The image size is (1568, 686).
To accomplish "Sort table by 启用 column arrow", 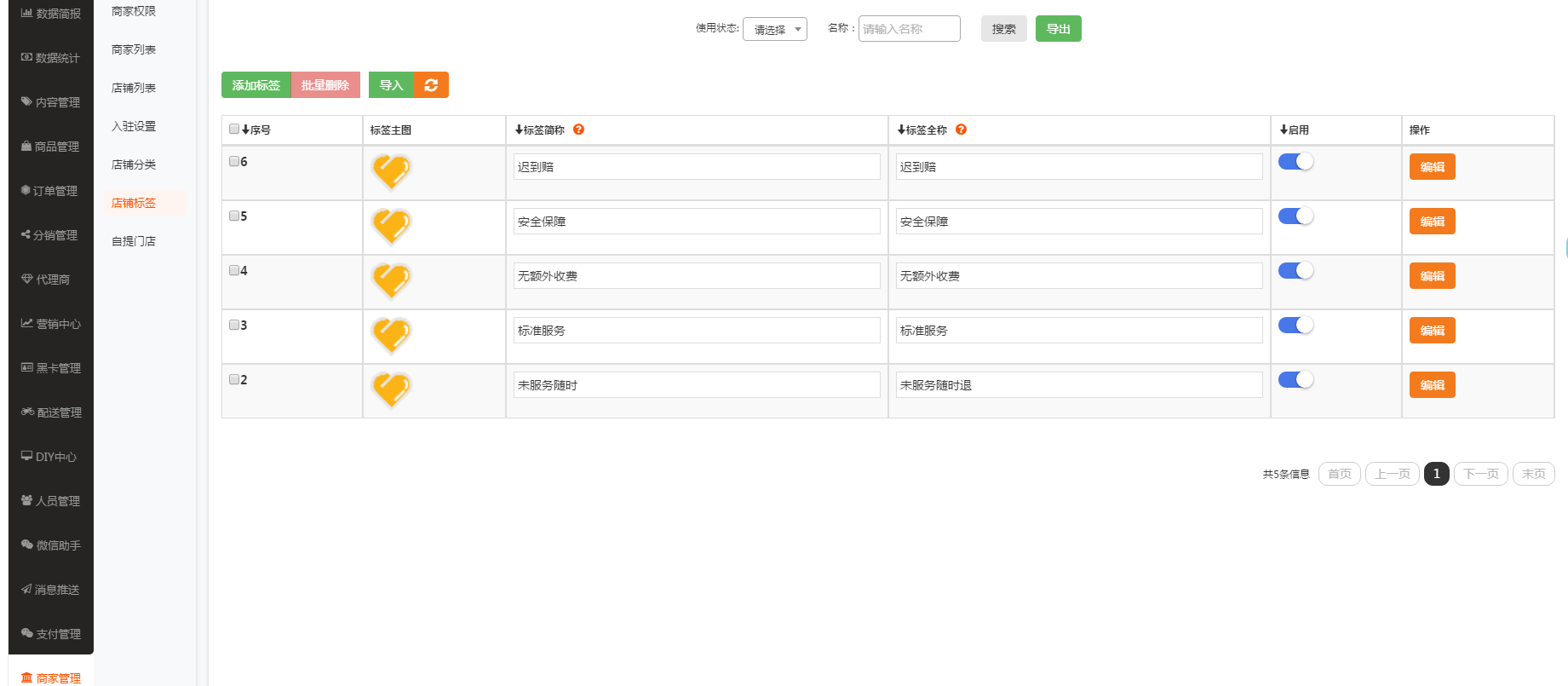I will coord(1284,130).
